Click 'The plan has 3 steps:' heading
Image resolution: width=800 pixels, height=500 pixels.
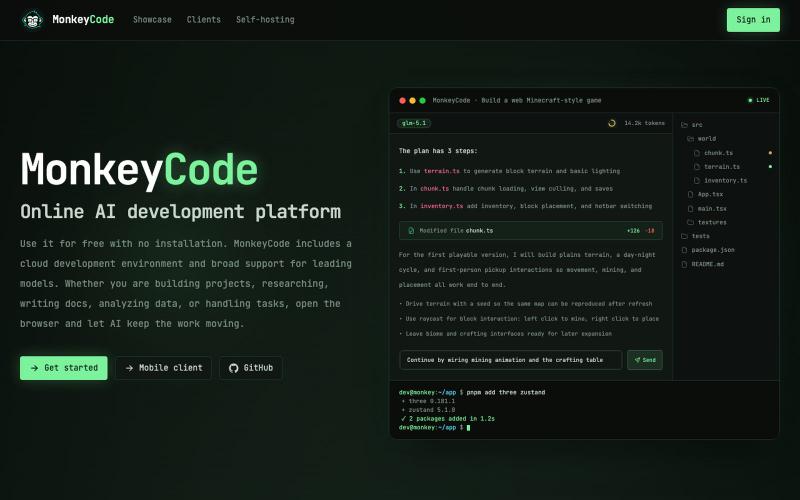[x=438, y=151]
